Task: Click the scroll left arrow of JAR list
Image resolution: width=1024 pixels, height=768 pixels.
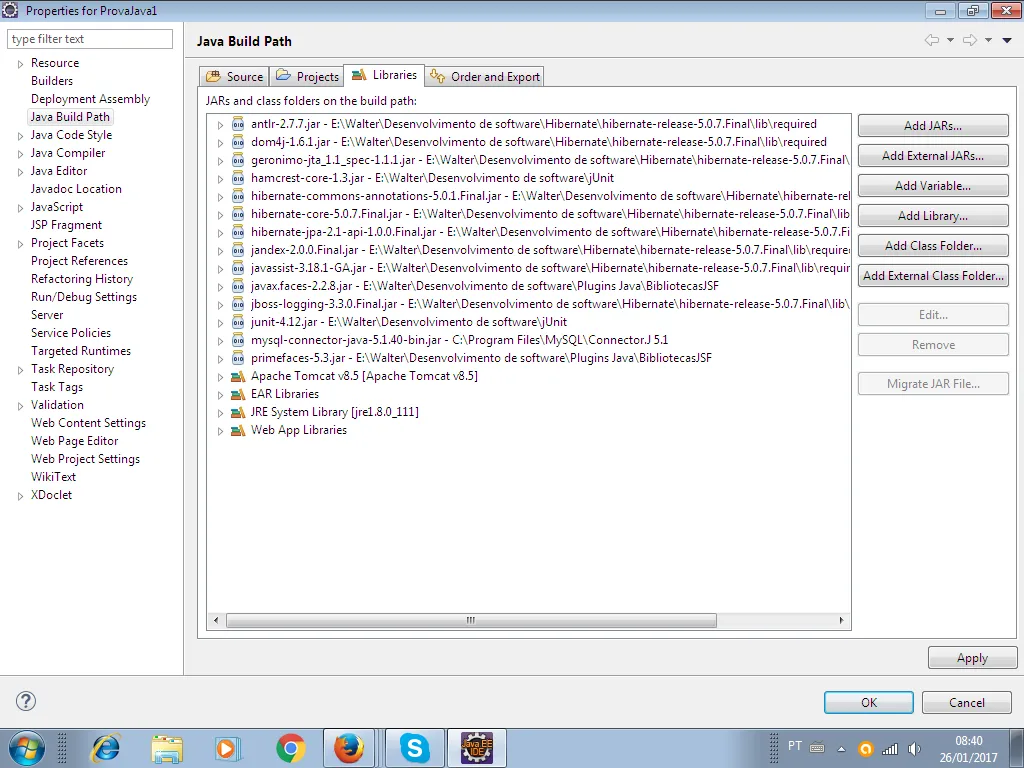Action: [x=216, y=620]
